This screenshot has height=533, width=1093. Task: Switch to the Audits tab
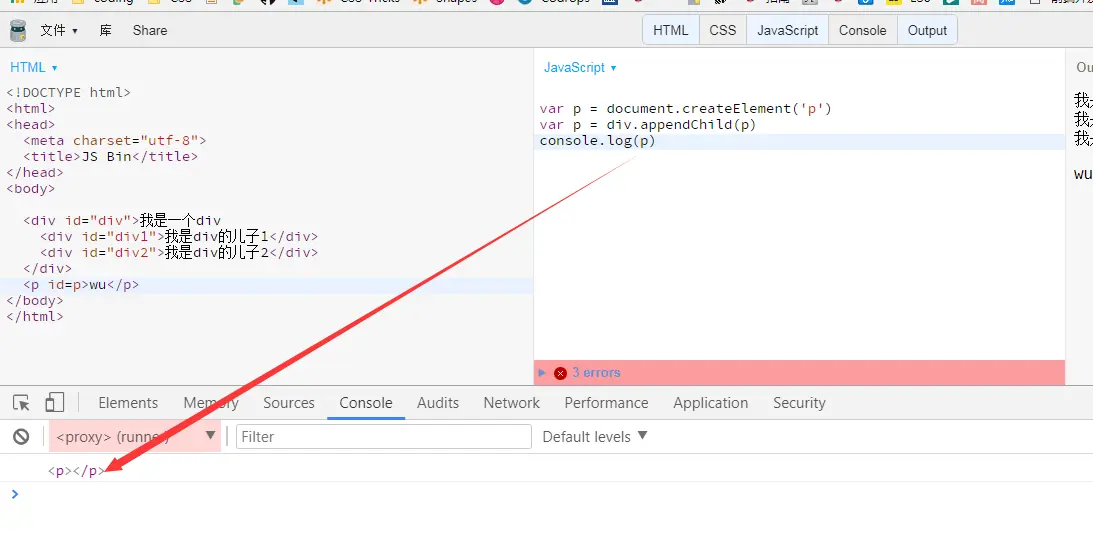coord(438,403)
